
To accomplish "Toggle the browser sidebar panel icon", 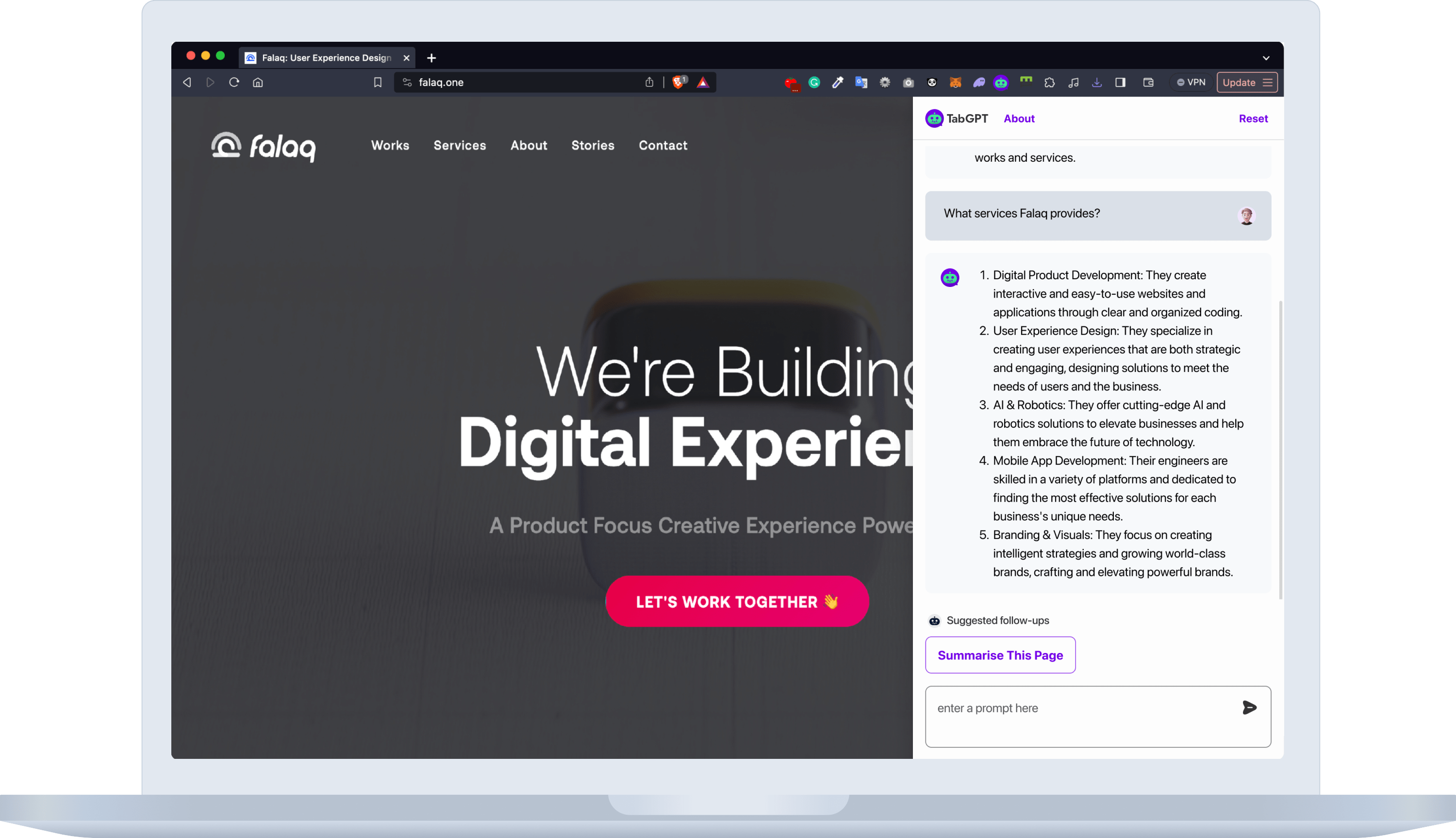I will (x=1120, y=83).
